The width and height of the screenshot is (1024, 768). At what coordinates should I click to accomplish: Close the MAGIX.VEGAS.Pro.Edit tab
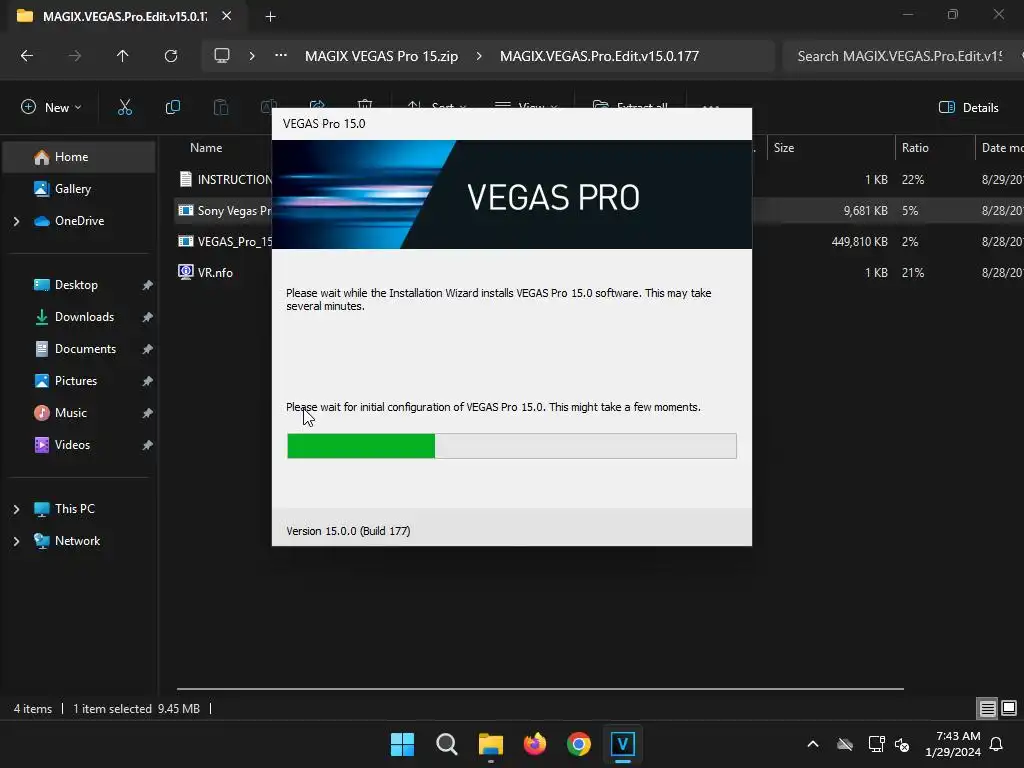[227, 16]
